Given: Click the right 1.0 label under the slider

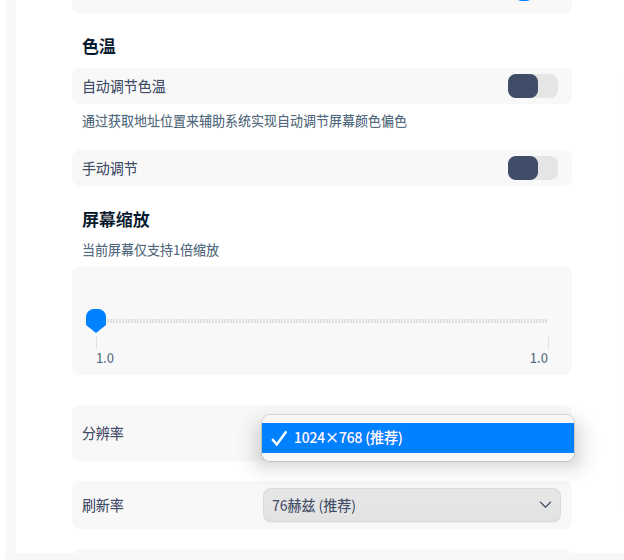Looking at the screenshot, I should click(539, 358).
